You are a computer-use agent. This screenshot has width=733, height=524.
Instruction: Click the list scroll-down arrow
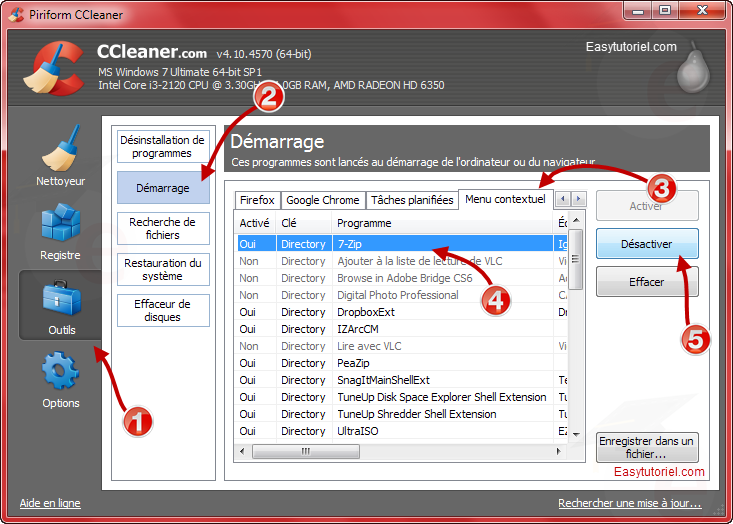click(x=576, y=435)
